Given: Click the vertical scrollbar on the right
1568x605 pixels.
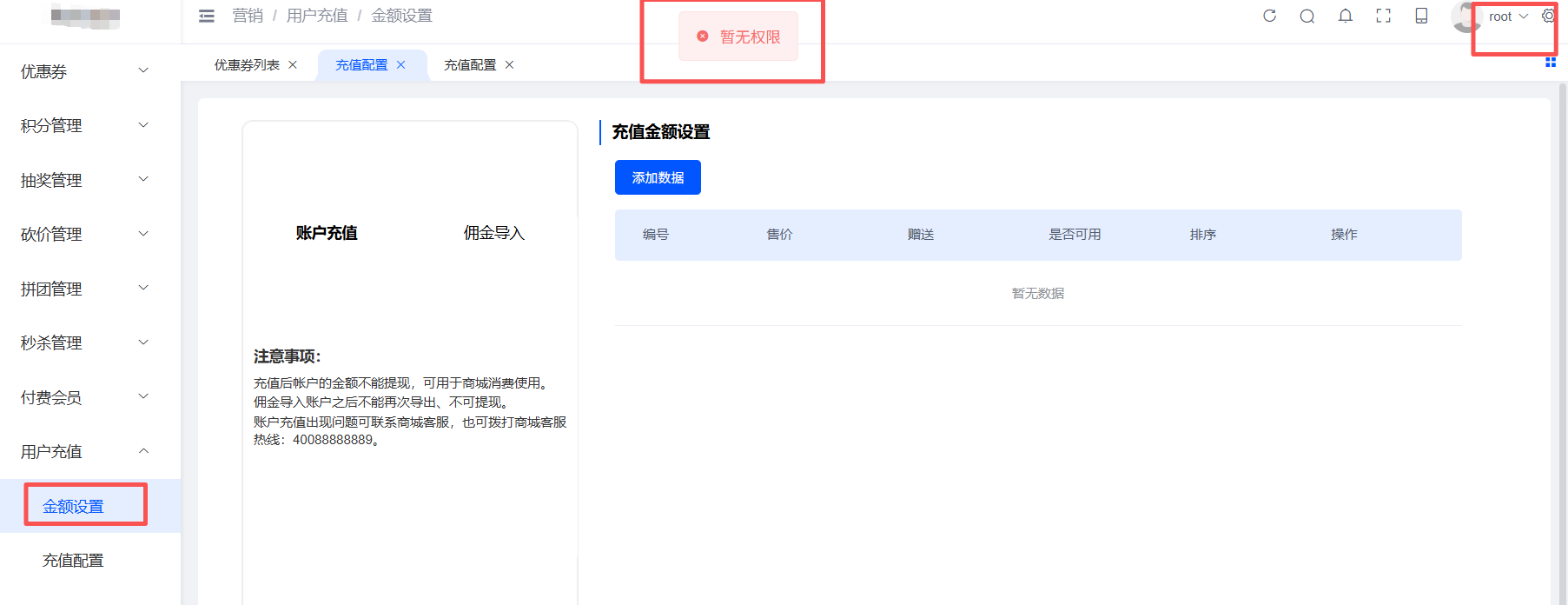Looking at the screenshot, I should point(1563,343).
